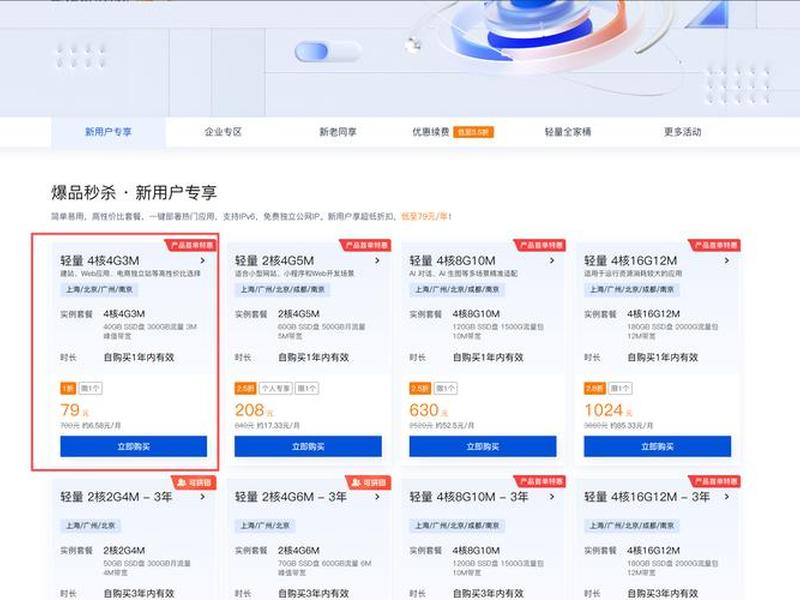800x600 pixels.
Task: Switch to the 新用户专享 tab
Action: click(x=108, y=132)
